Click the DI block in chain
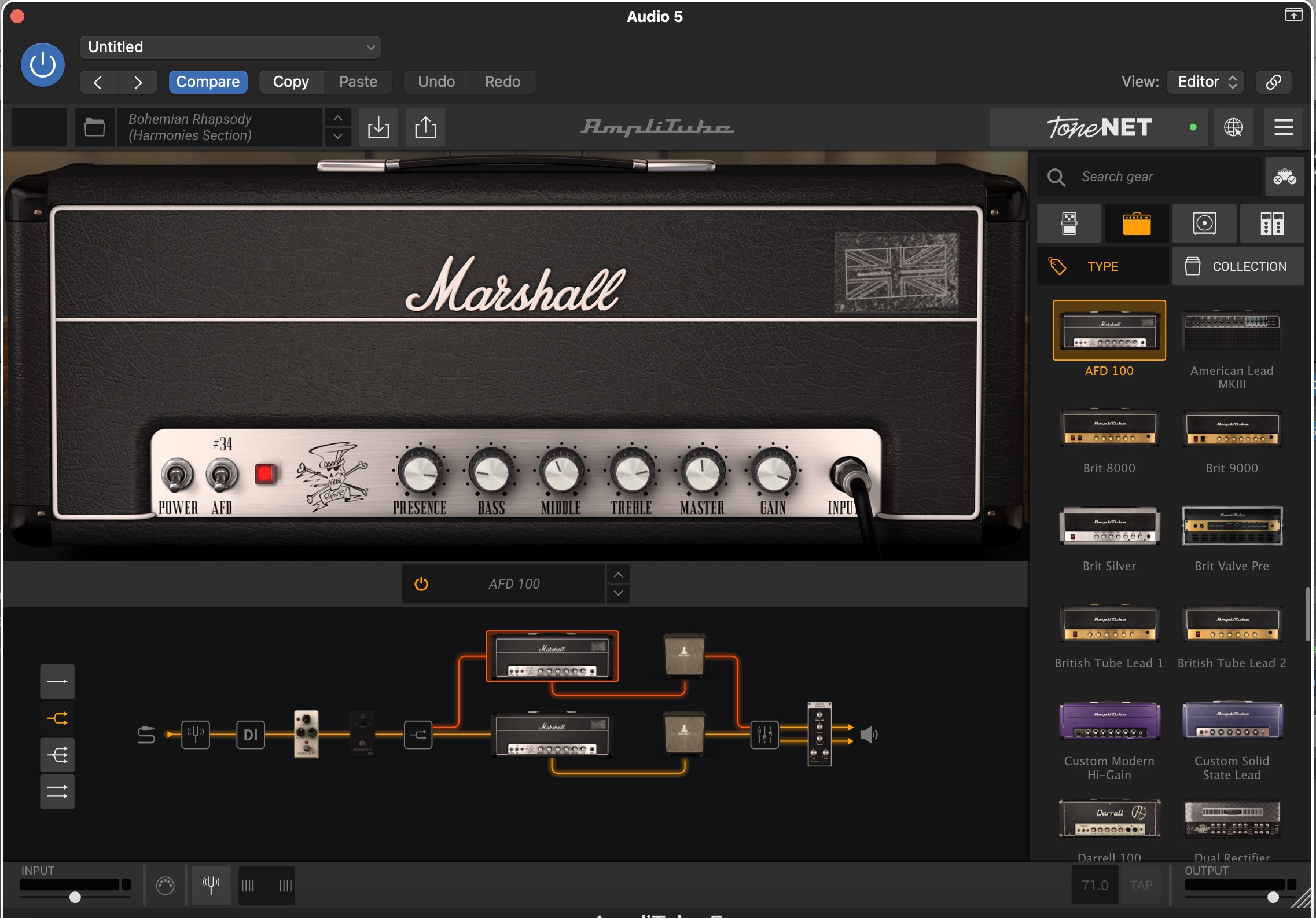Screen dimensions: 1316x918 [x=251, y=735]
